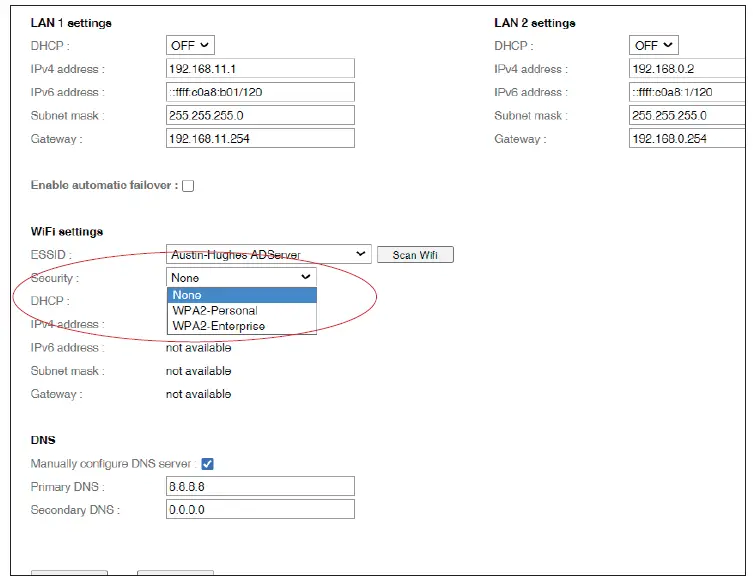The width and height of the screenshot is (753, 582).
Task: Open the LAN 1 DHCP dropdown
Action: (x=190, y=45)
